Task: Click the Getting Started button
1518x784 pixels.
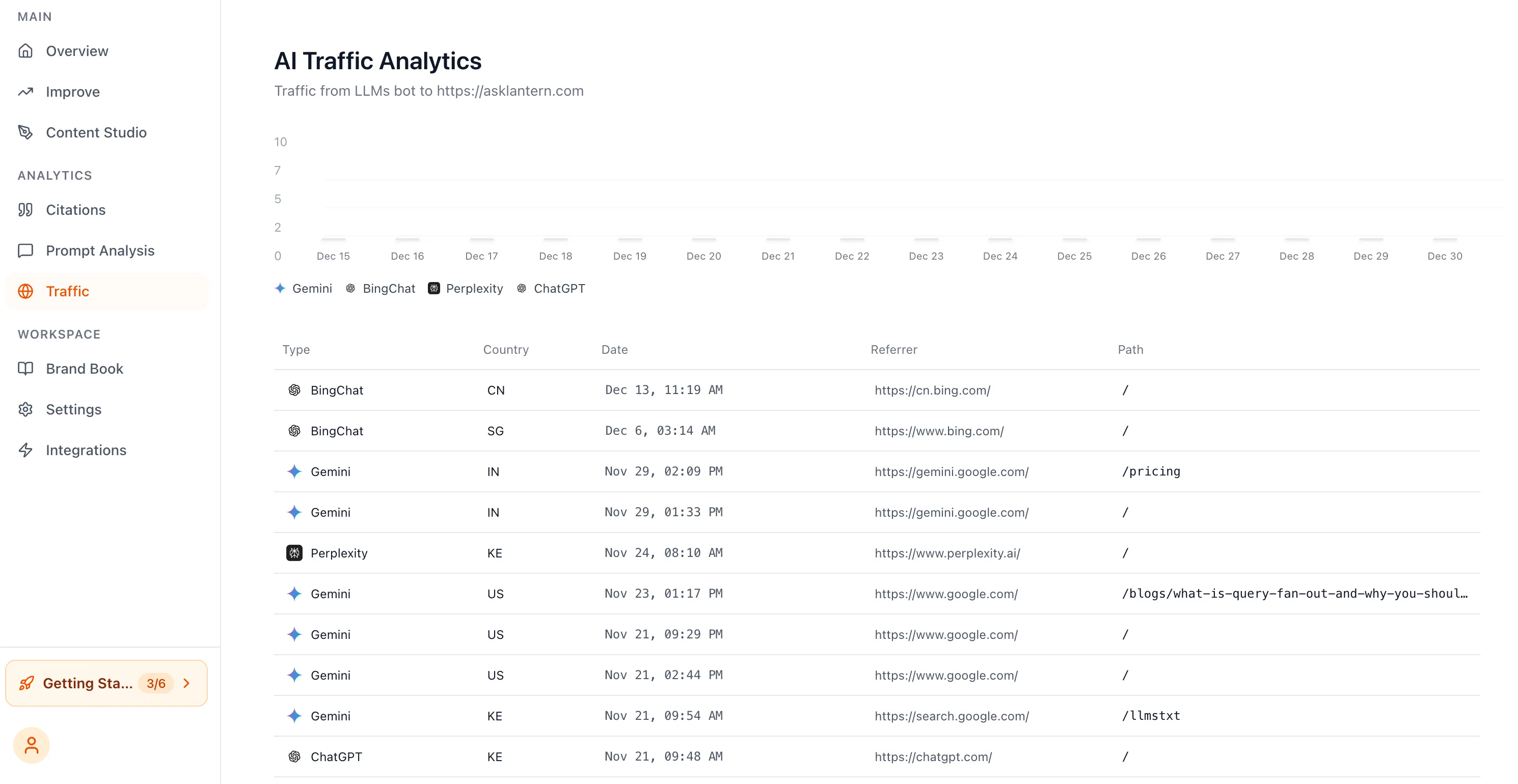Action: click(89, 683)
